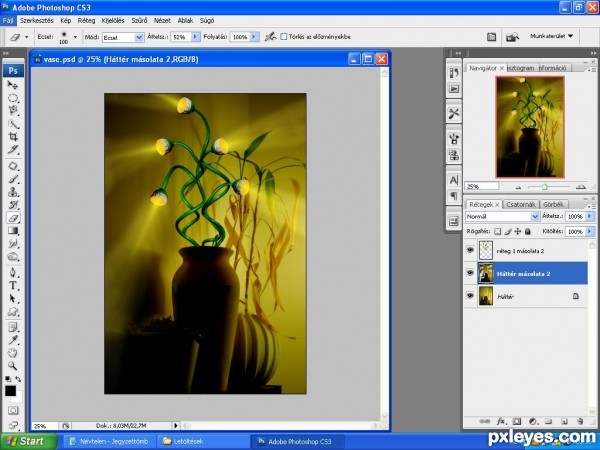The image size is (600, 450).
Task: Open the eraser tool preset picker arrow
Action: point(26,37)
